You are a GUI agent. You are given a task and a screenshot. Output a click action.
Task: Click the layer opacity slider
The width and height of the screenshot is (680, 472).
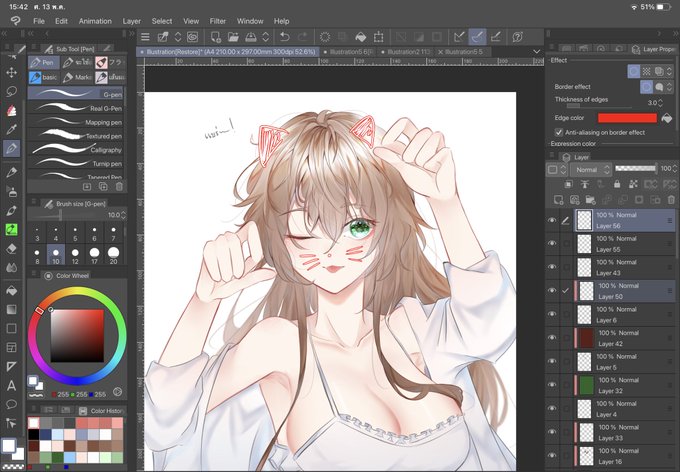click(635, 168)
